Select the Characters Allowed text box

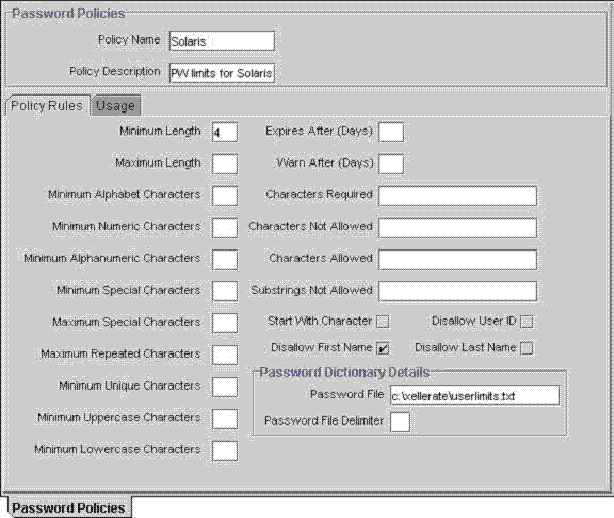point(457,260)
